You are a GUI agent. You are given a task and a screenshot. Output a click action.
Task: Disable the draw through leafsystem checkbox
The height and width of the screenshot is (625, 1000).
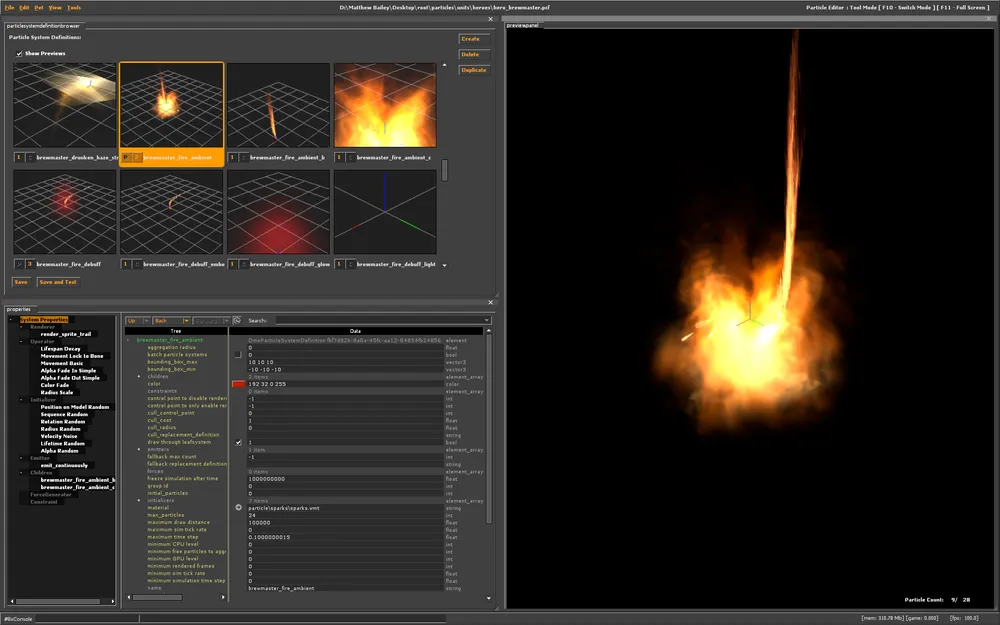click(x=238, y=442)
